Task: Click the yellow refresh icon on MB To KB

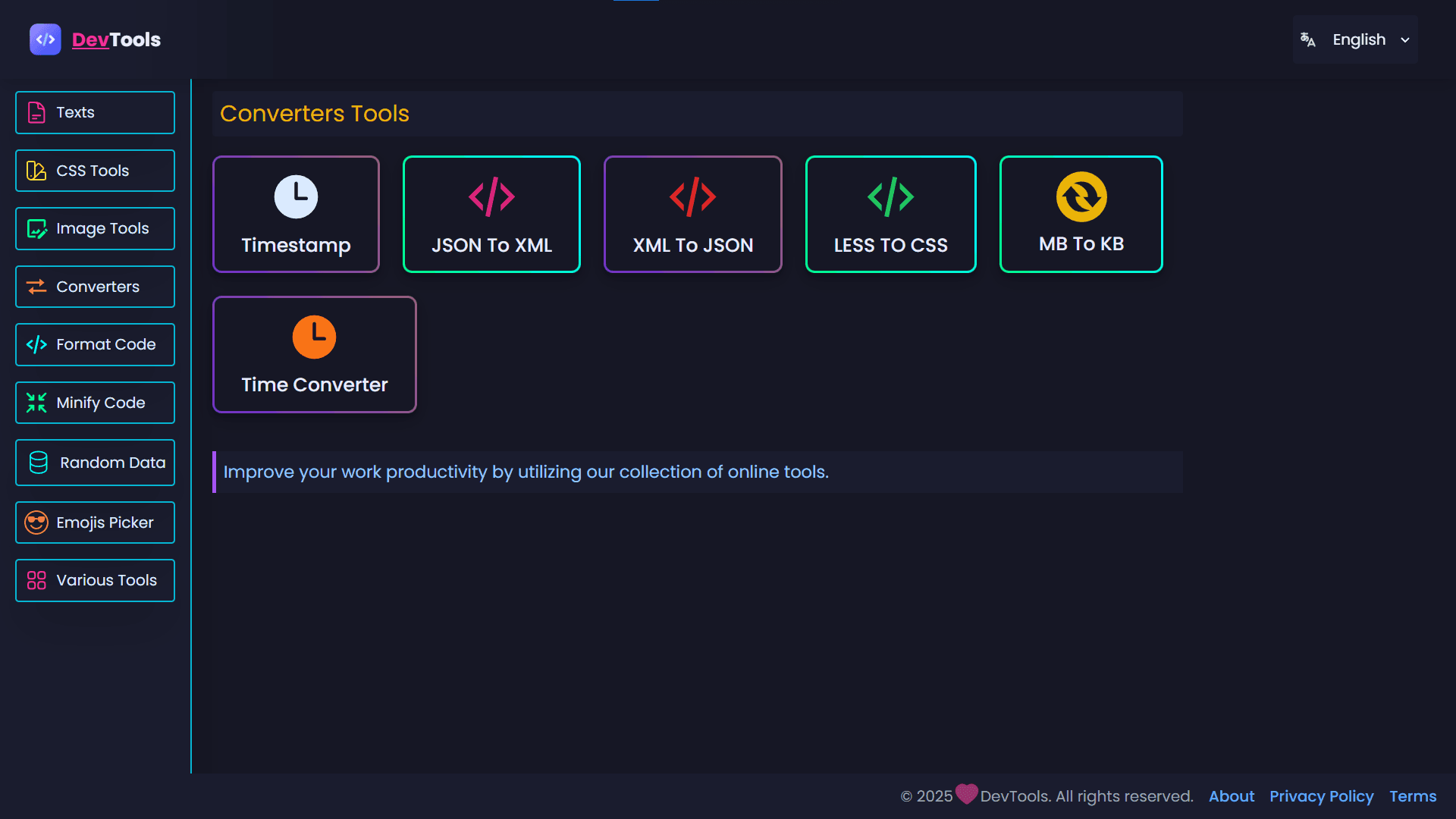Action: click(1081, 196)
